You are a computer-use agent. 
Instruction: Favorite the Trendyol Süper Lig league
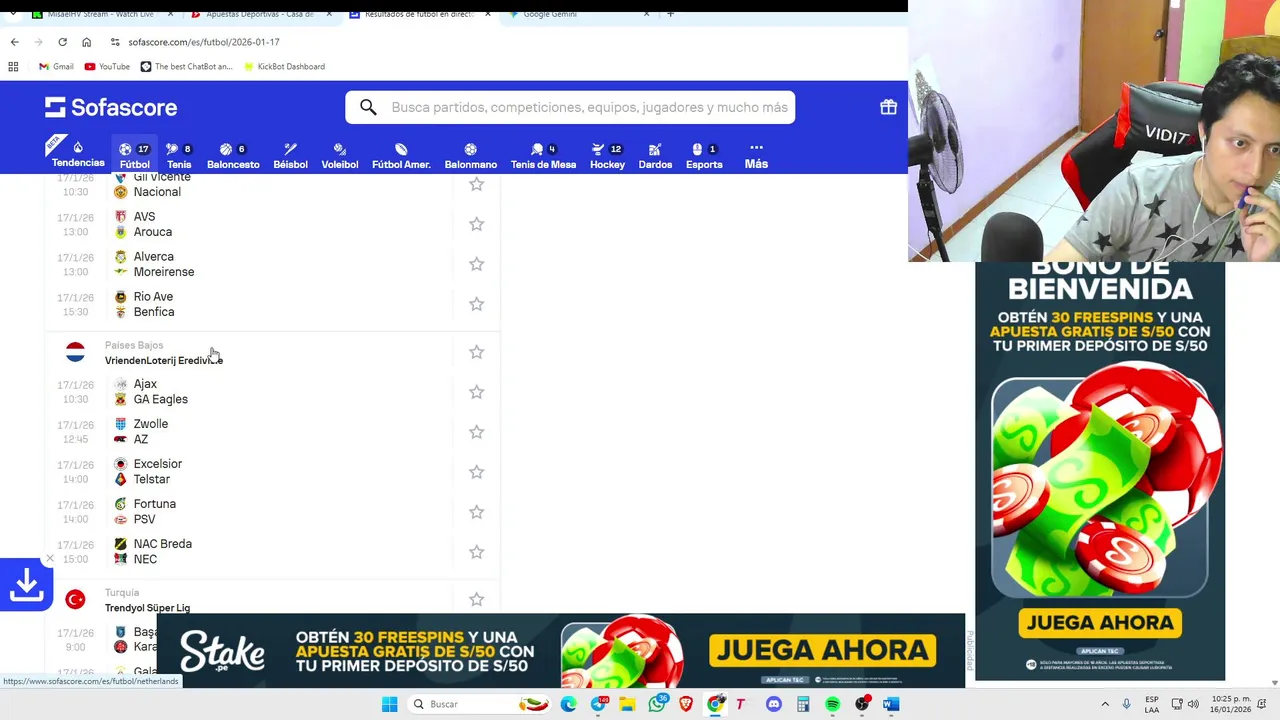pyautogui.click(x=476, y=599)
